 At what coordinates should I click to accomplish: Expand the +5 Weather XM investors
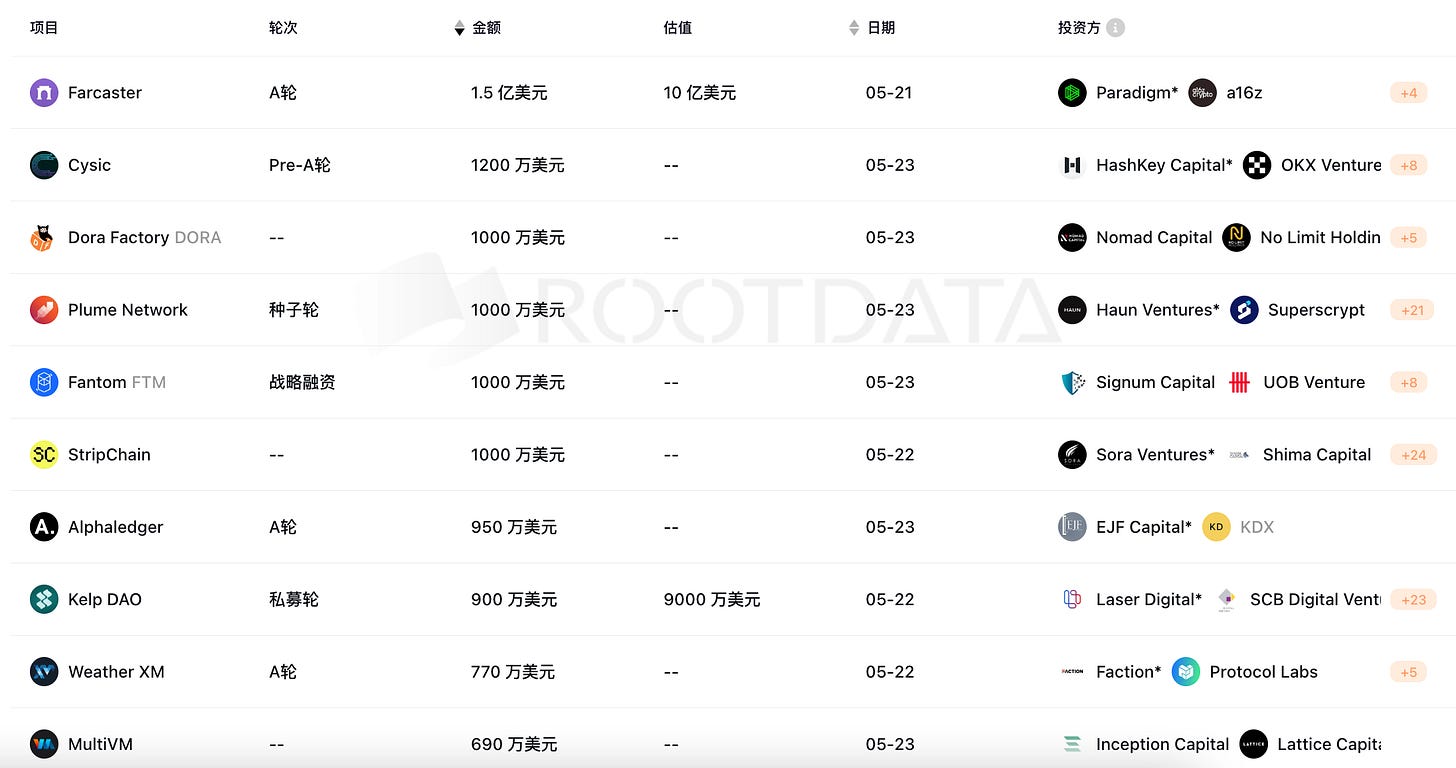(x=1408, y=672)
